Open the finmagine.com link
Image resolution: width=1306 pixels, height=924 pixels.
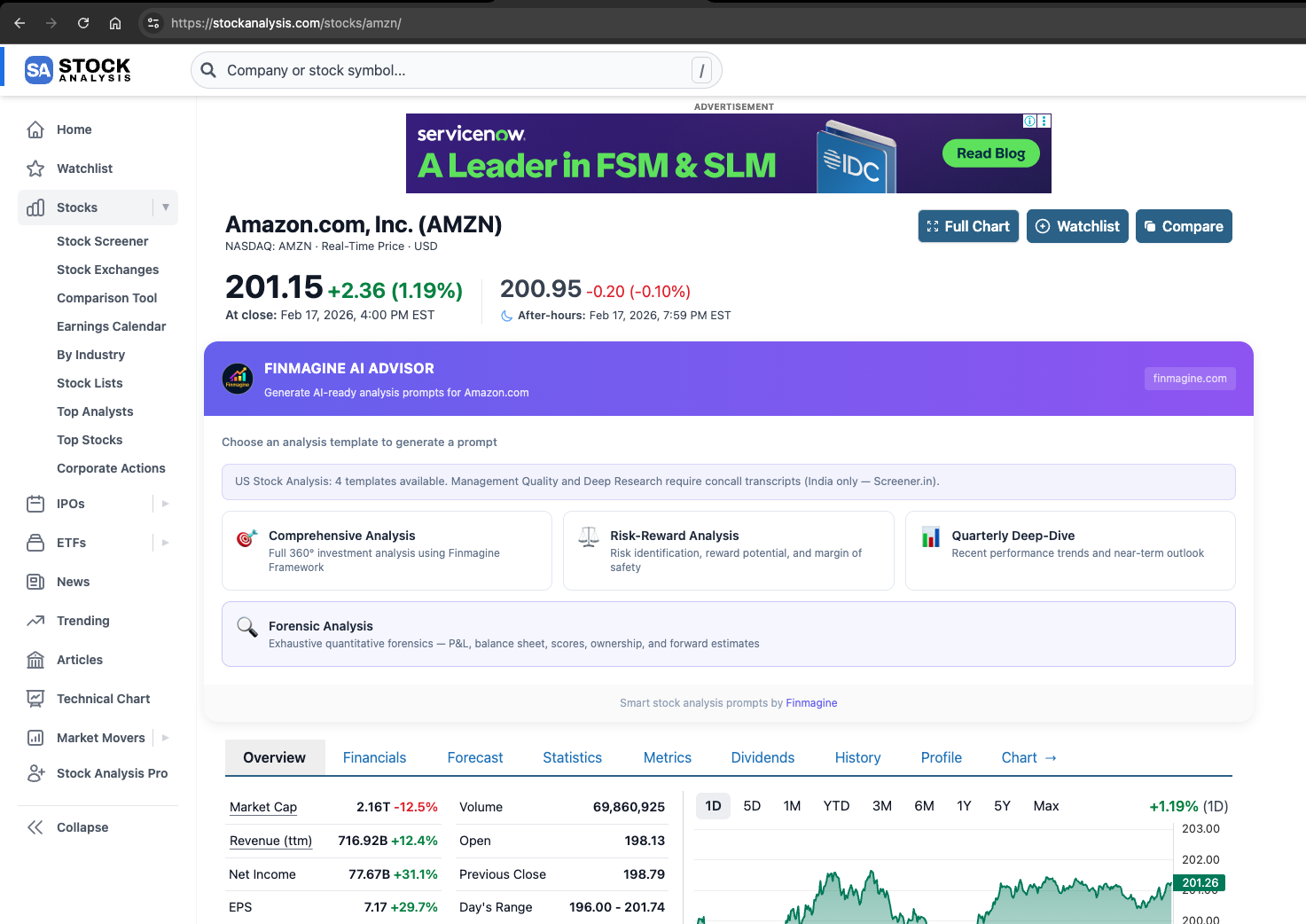point(1189,378)
